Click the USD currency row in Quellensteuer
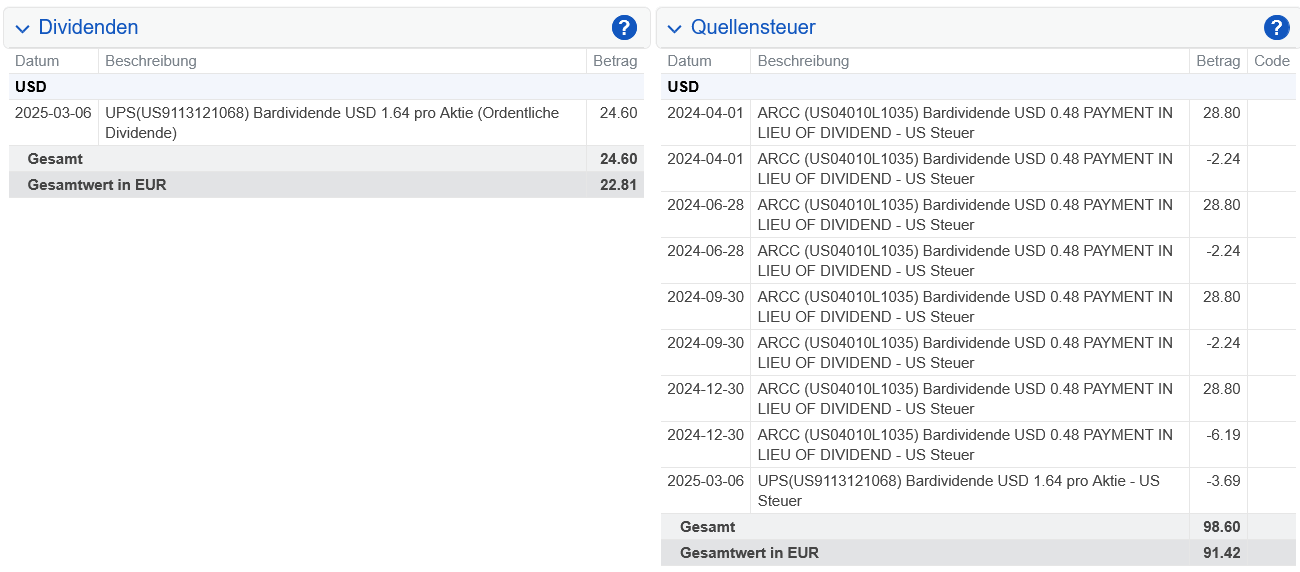The height and width of the screenshot is (572, 1300). [x=978, y=87]
